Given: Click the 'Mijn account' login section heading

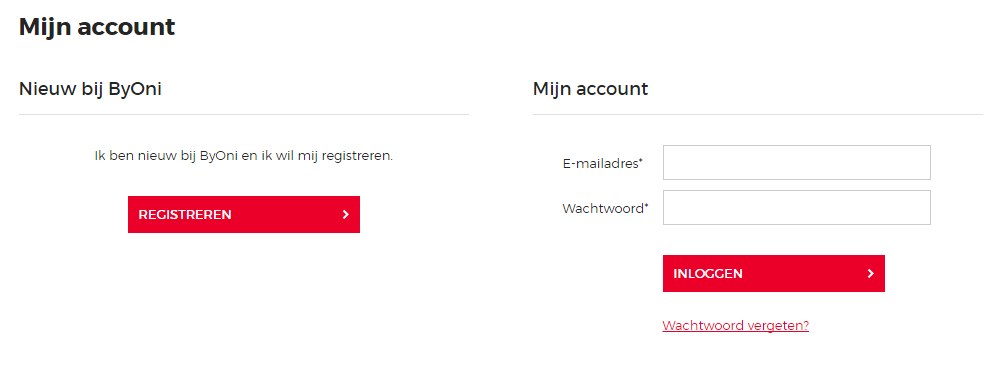Looking at the screenshot, I should pos(590,89).
